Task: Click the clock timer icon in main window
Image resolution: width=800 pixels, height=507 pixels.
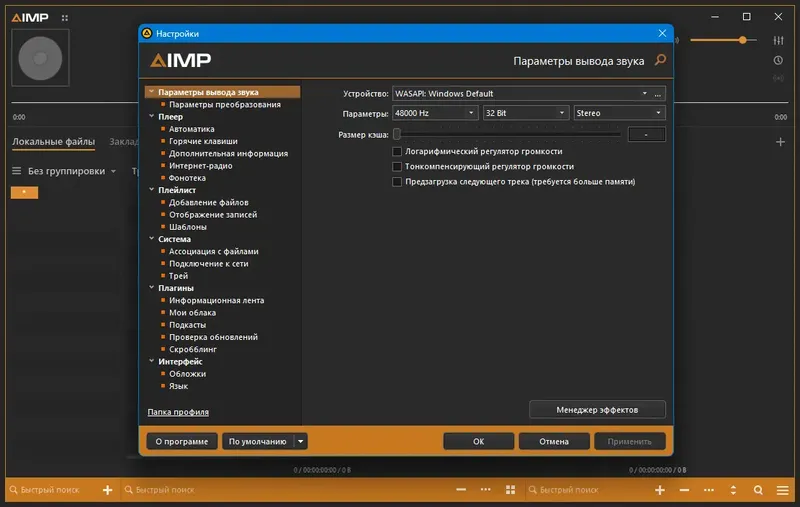Action: coord(778,60)
